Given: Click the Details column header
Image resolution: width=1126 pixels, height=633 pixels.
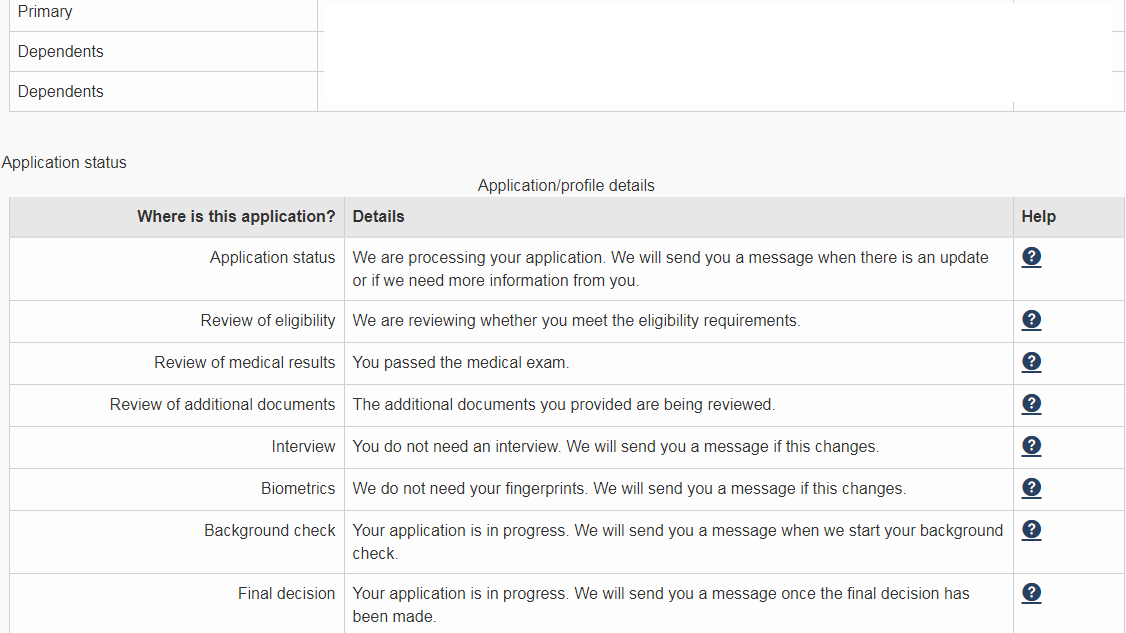Looking at the screenshot, I should 378,216.
